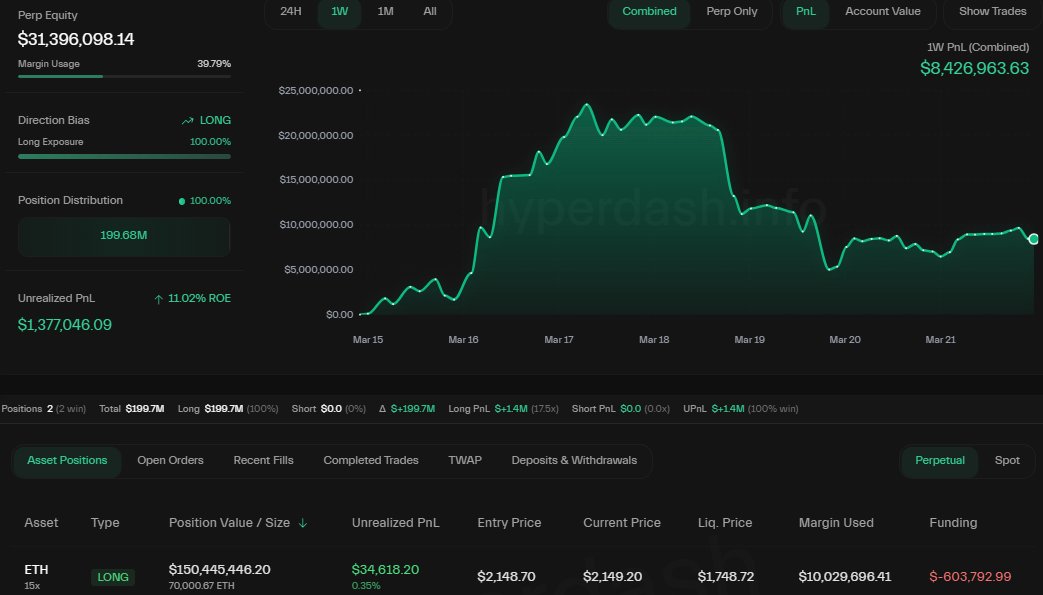Click the Show Trades button
Viewport: 1043px width, 595px height.
click(x=991, y=11)
